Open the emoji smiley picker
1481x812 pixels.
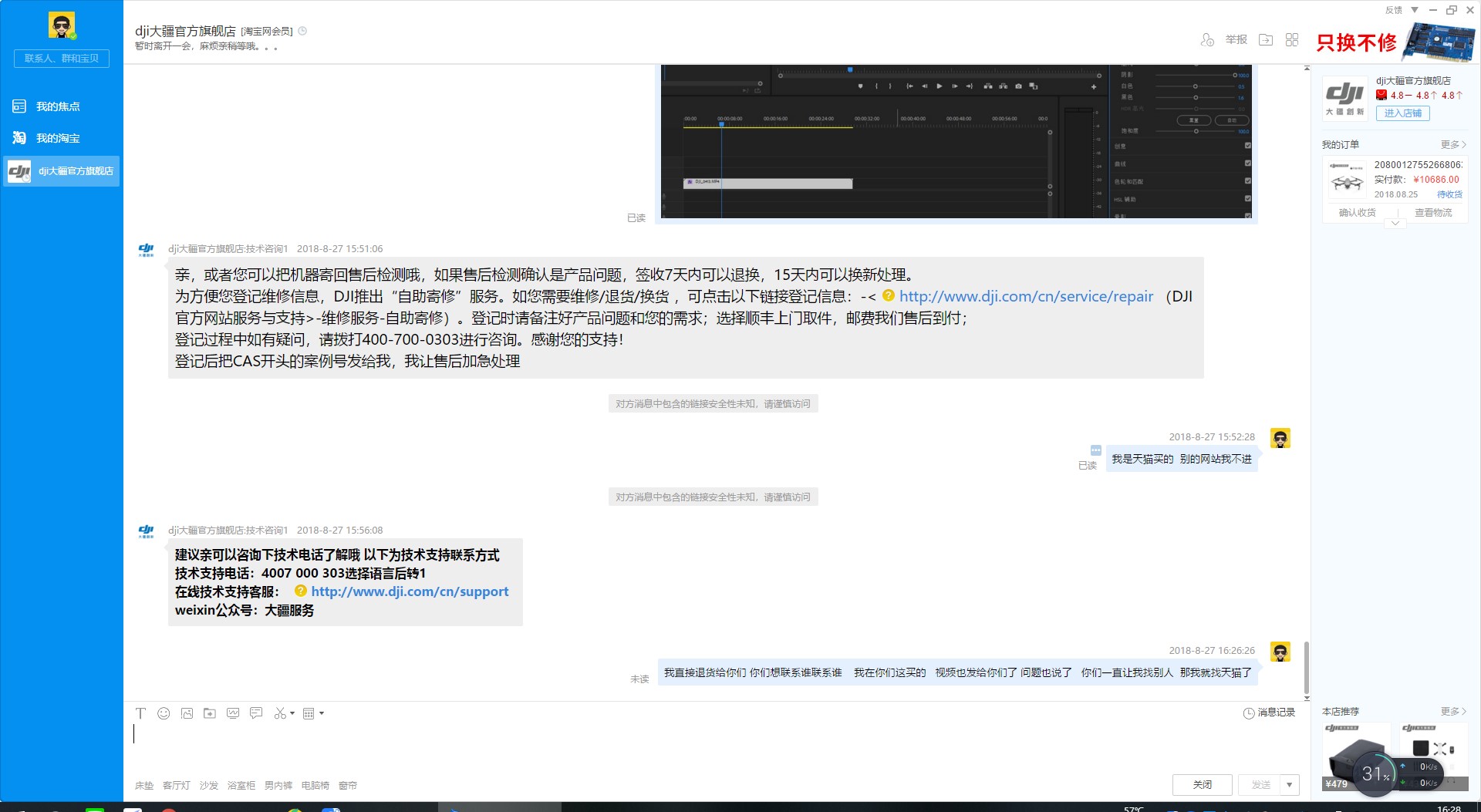tap(164, 713)
